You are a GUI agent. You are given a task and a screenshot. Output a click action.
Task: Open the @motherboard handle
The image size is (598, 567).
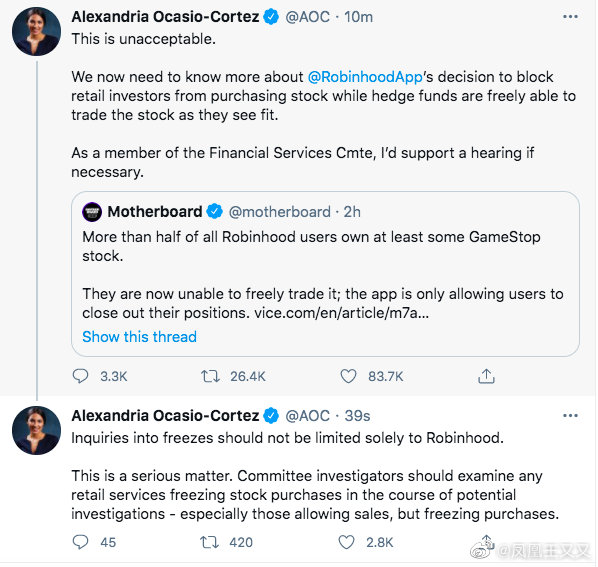pyautogui.click(x=280, y=212)
